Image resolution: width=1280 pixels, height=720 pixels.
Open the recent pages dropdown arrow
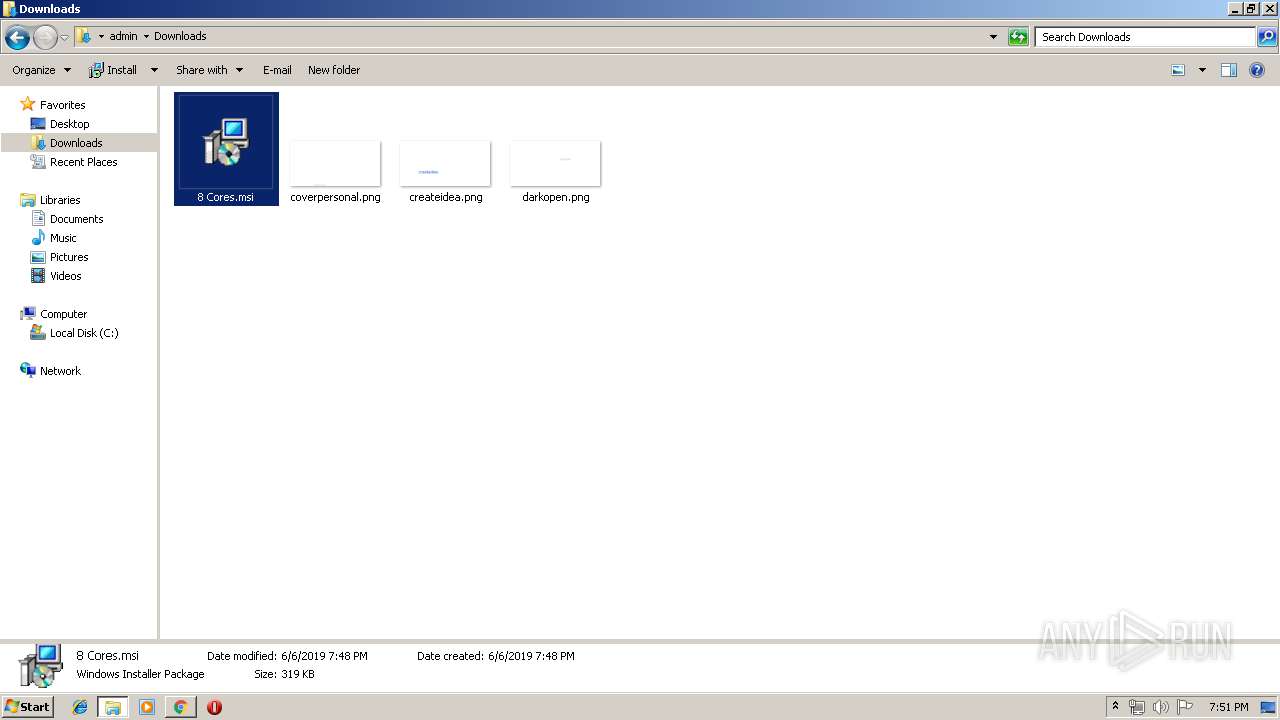65,38
